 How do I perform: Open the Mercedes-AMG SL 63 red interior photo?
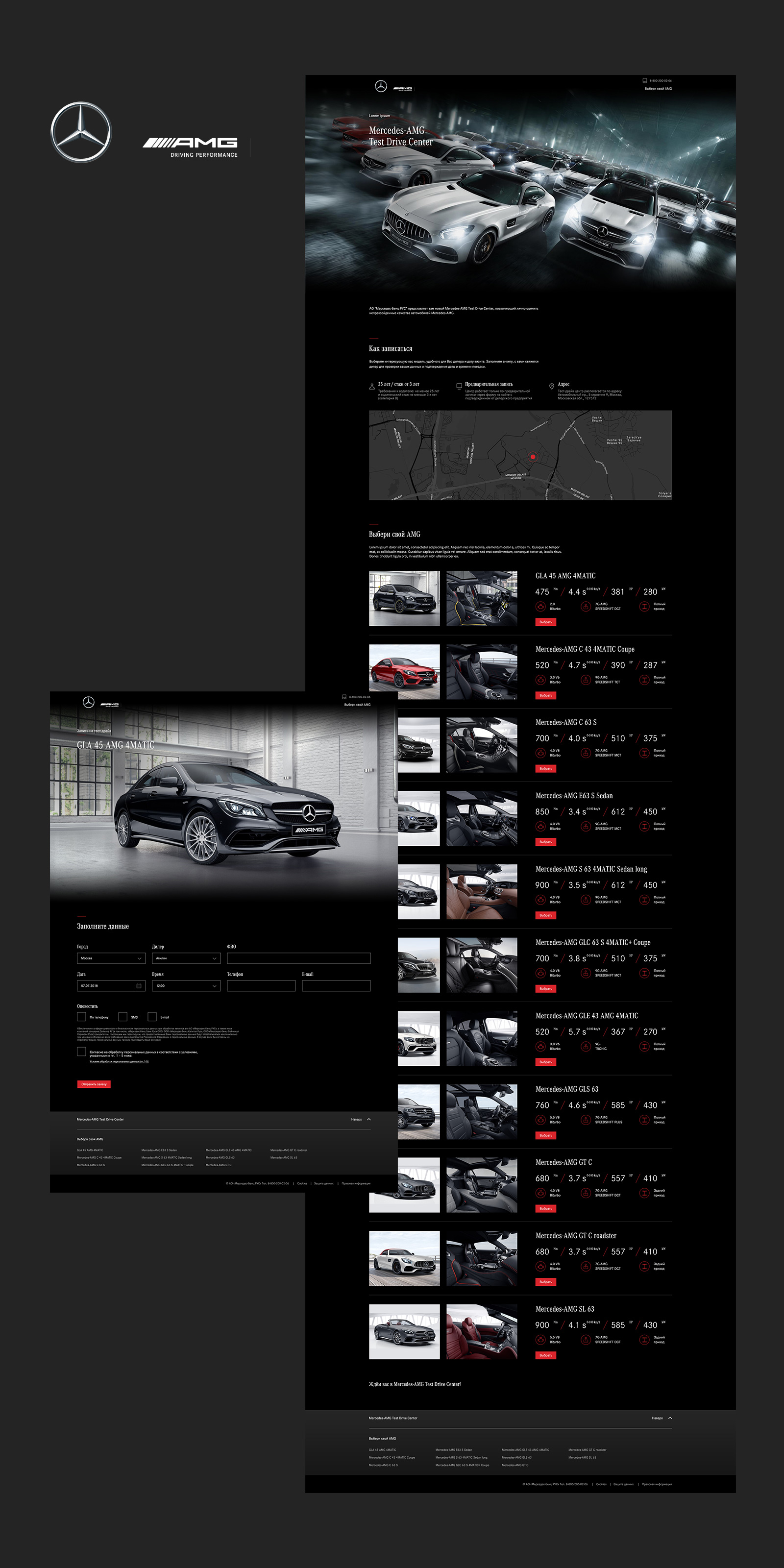482,1332
